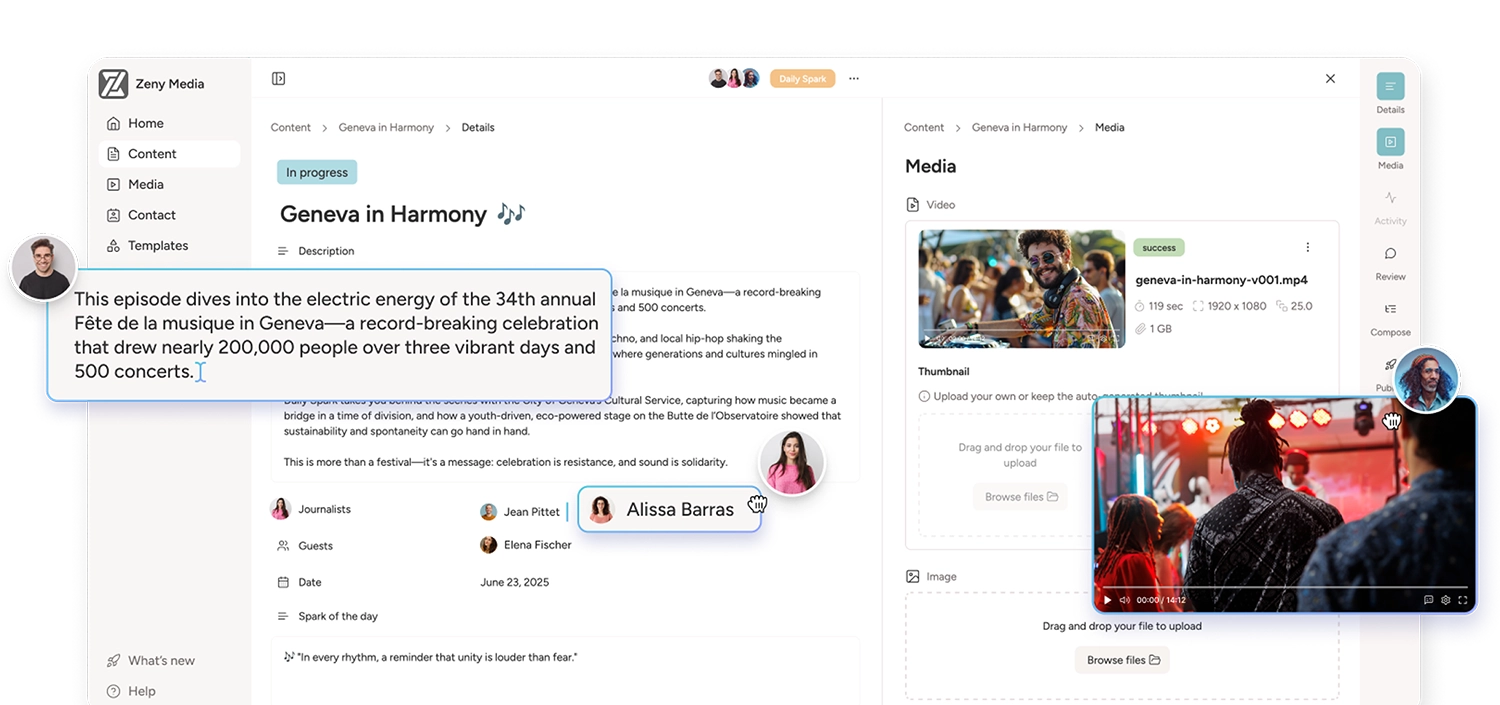Open floating video settings gear
This screenshot has height=705, width=1500.
pos(1445,600)
